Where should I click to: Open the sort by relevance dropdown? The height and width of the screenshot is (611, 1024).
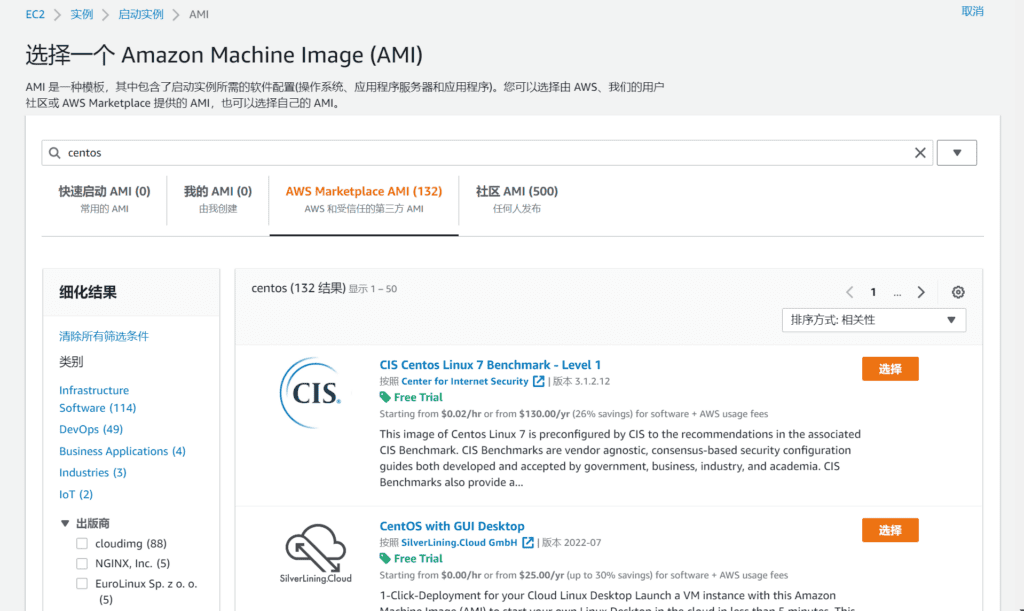873,319
